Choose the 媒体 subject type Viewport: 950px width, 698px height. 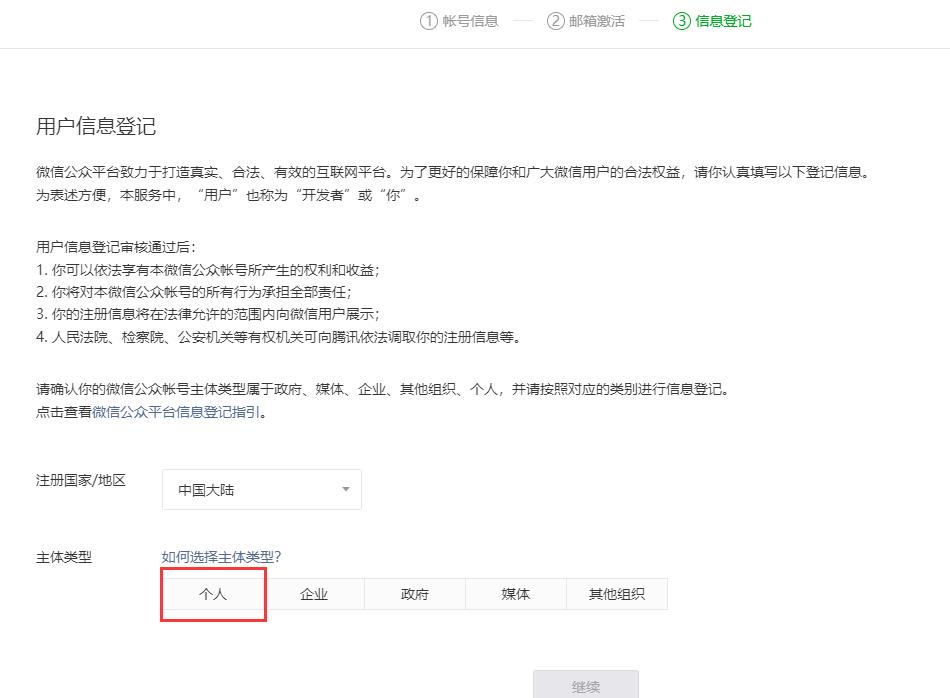(515, 594)
